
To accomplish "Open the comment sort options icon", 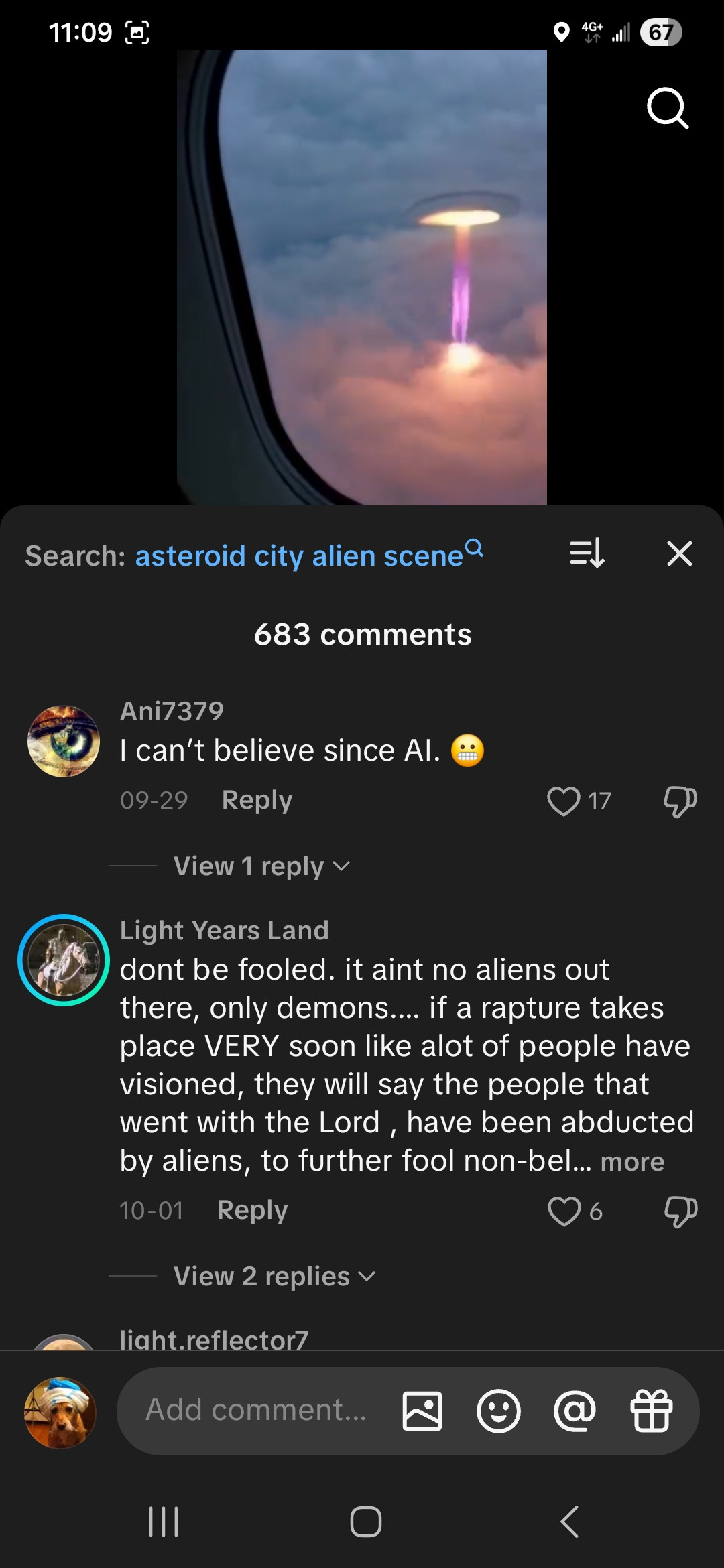I will pos(587,554).
